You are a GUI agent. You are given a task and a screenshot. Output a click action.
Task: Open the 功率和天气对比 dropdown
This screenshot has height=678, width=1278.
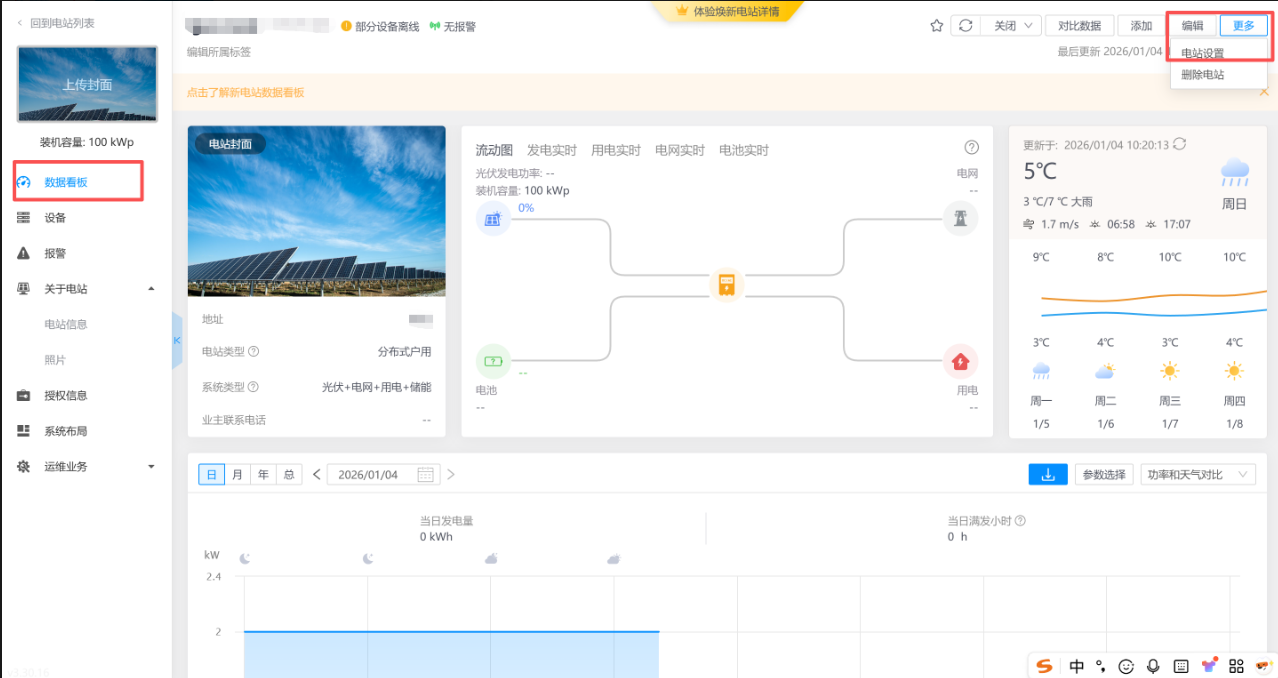(1197, 475)
